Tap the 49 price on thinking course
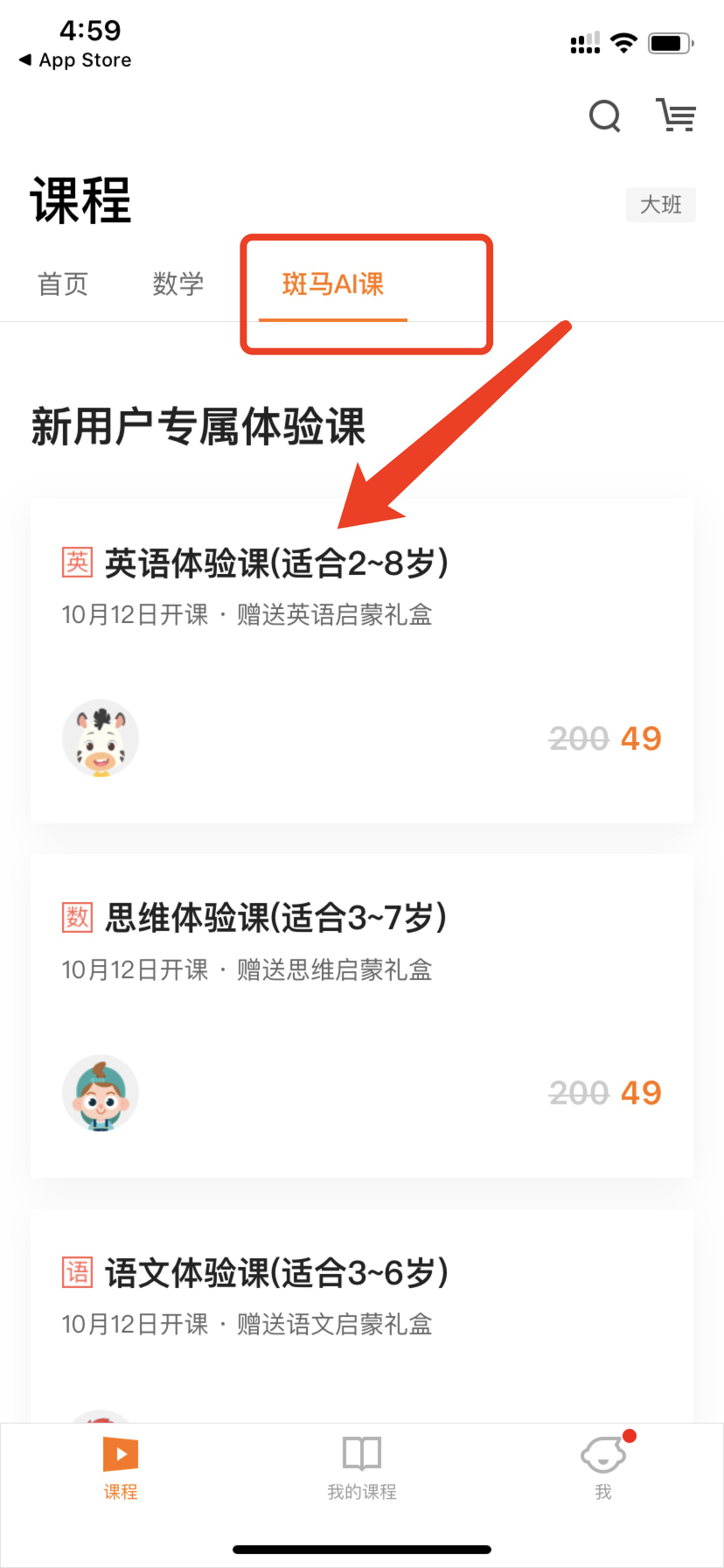Screen dimensions: 724x1568 (x=641, y=1094)
